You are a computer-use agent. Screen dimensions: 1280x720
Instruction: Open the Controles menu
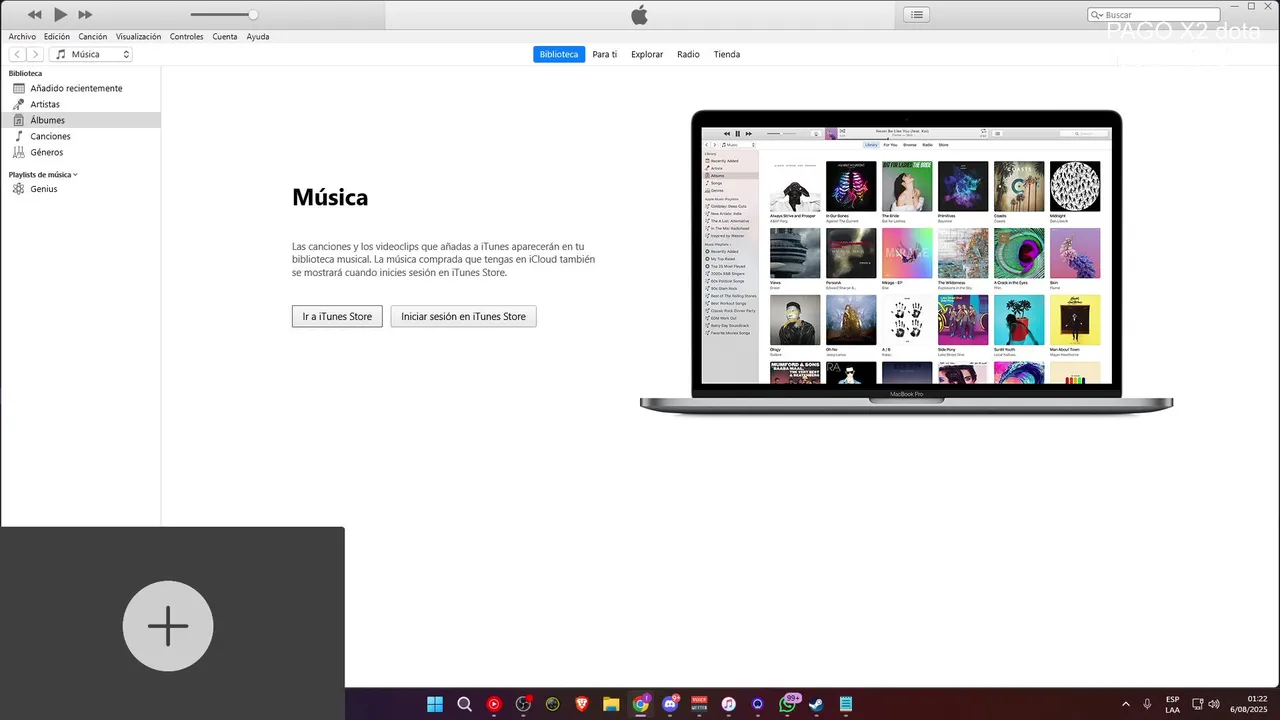point(186,37)
